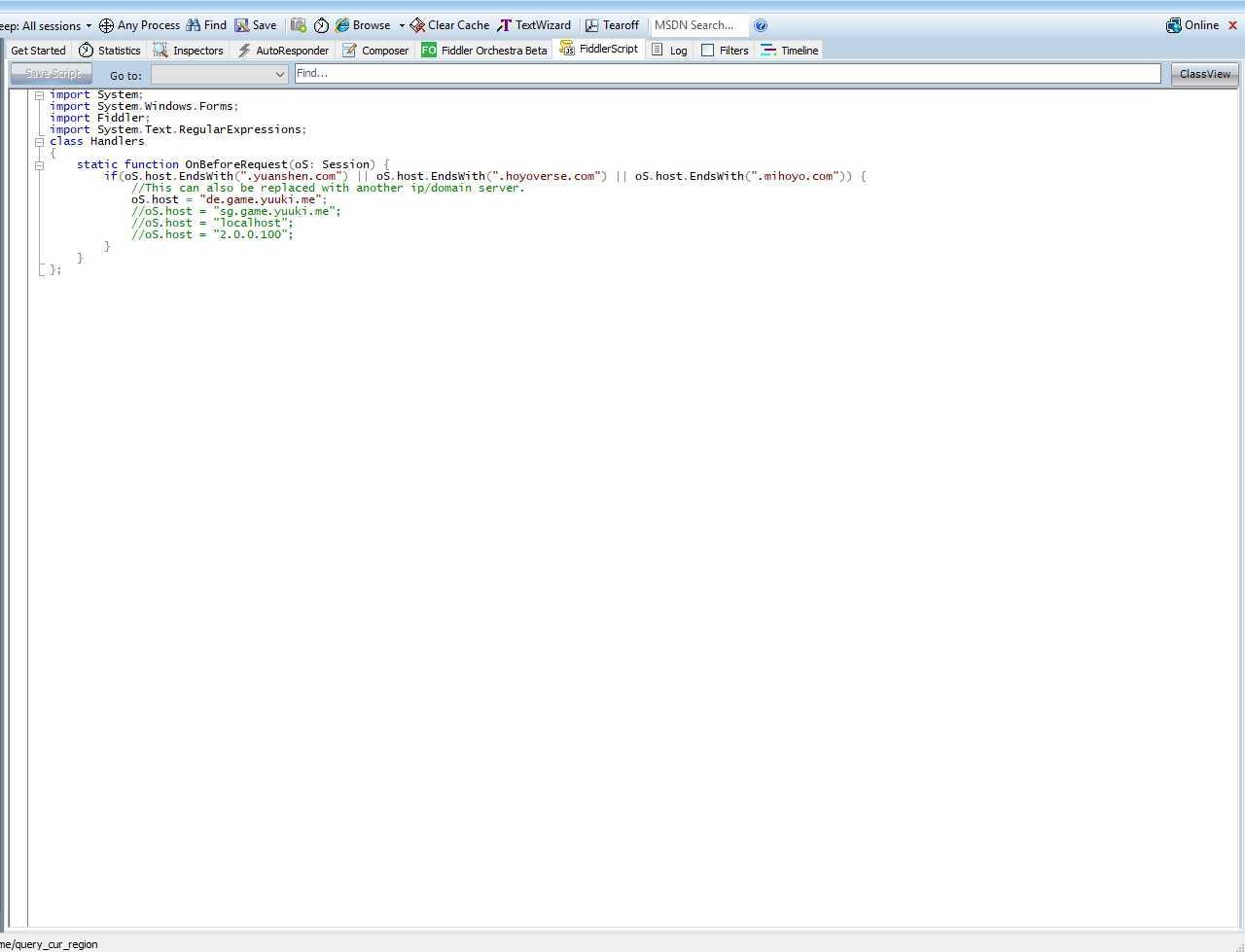The width and height of the screenshot is (1245, 952).
Task: Click the Tearoff toolbar icon
Action: click(591, 25)
